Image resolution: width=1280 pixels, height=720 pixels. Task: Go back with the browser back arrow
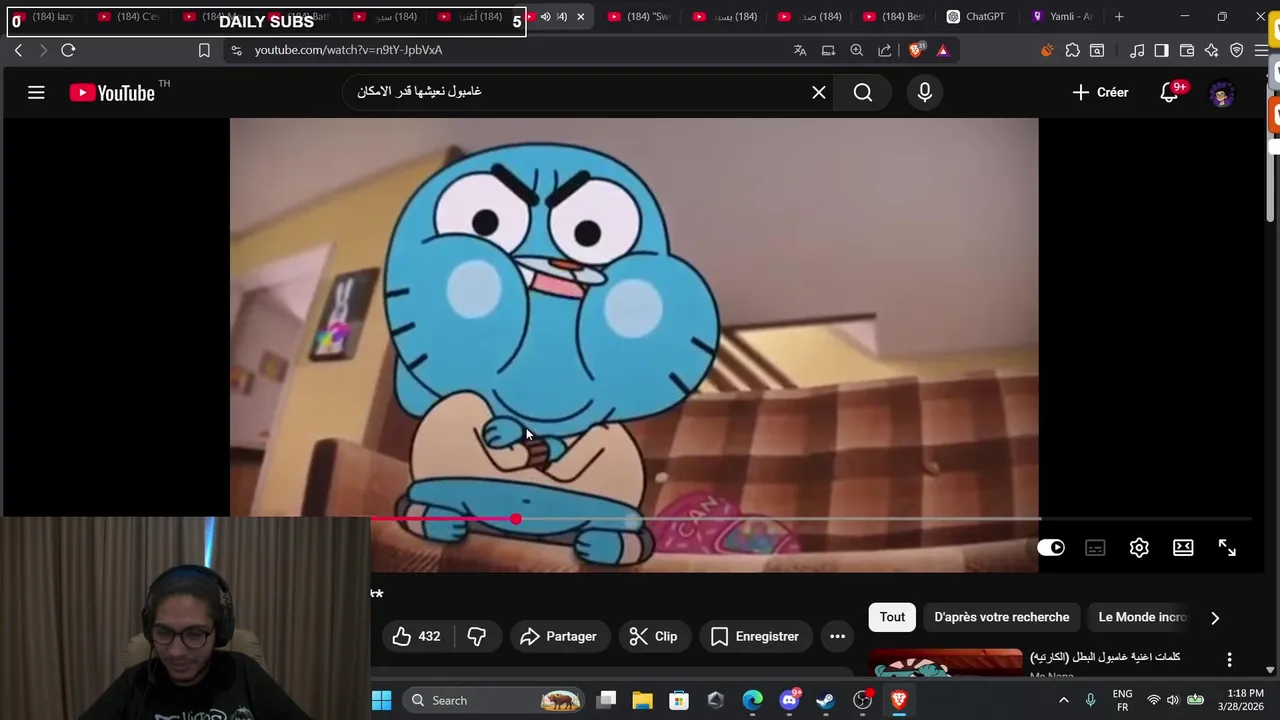tap(18, 50)
